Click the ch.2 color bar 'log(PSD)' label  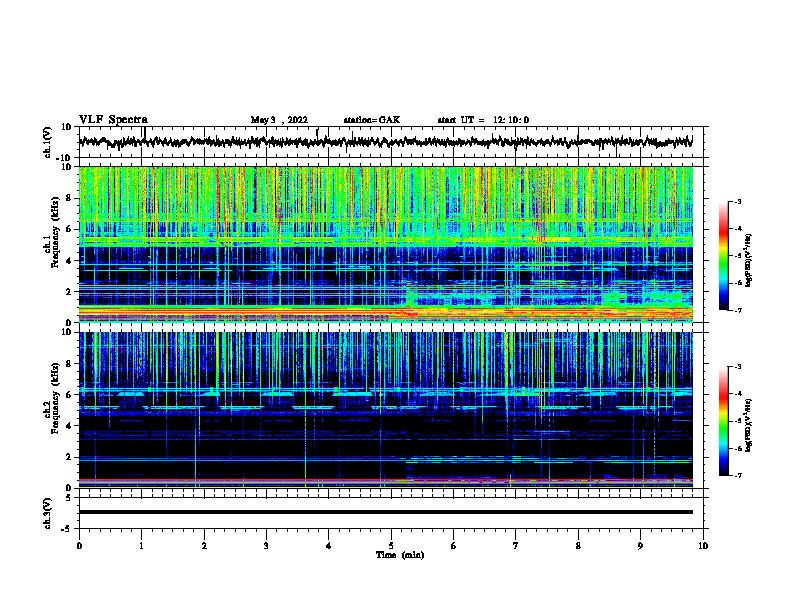tap(748, 425)
